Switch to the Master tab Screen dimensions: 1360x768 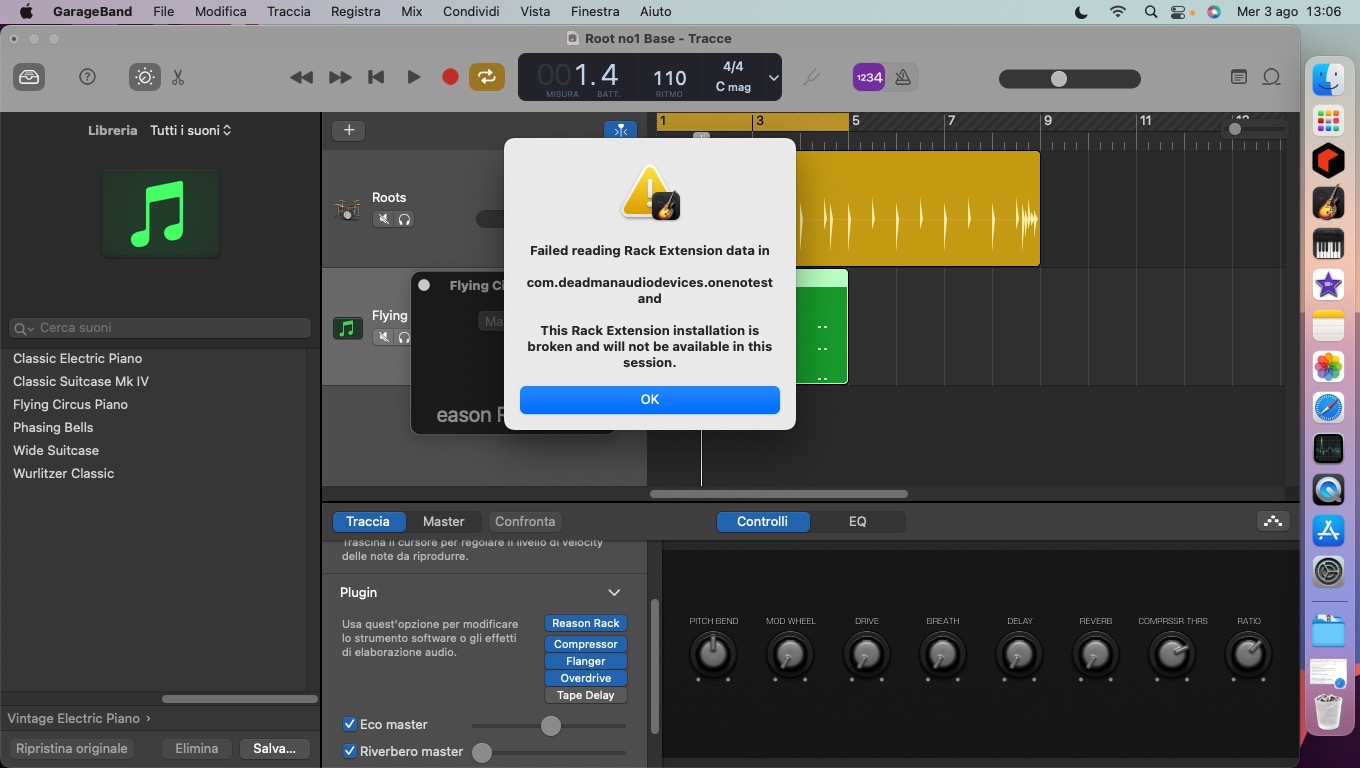443,521
